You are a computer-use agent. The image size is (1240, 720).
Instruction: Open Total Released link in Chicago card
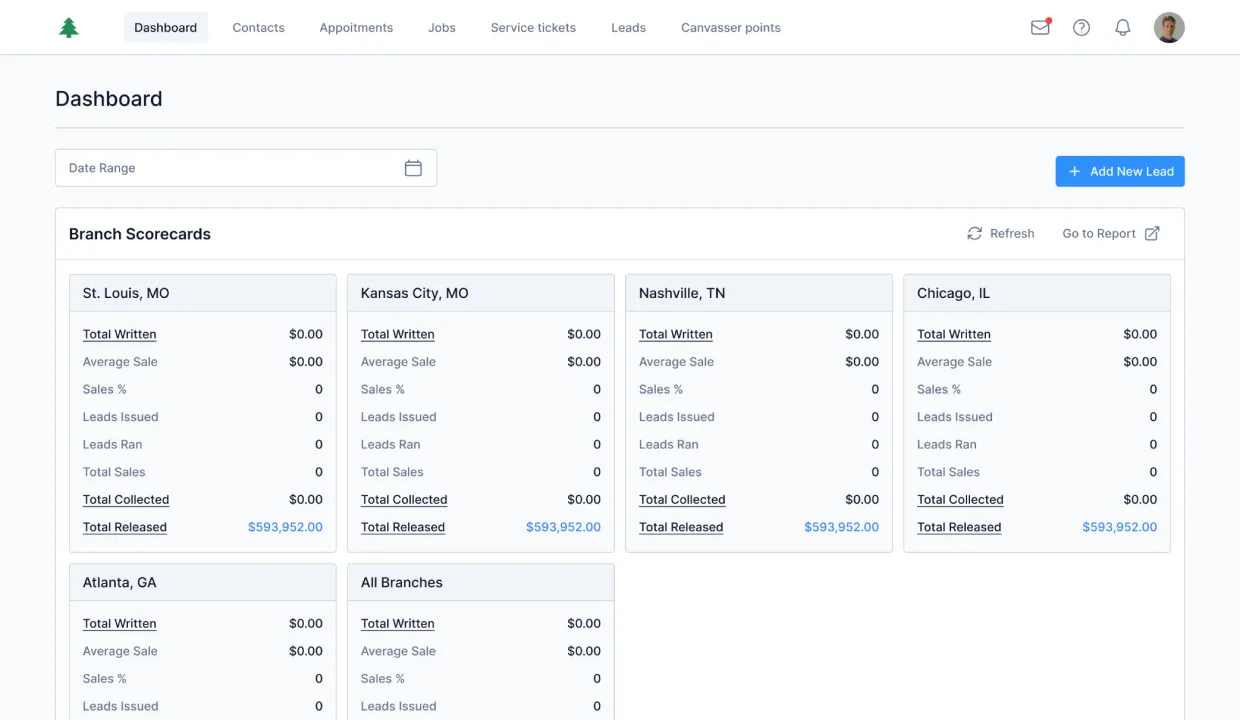pos(959,527)
